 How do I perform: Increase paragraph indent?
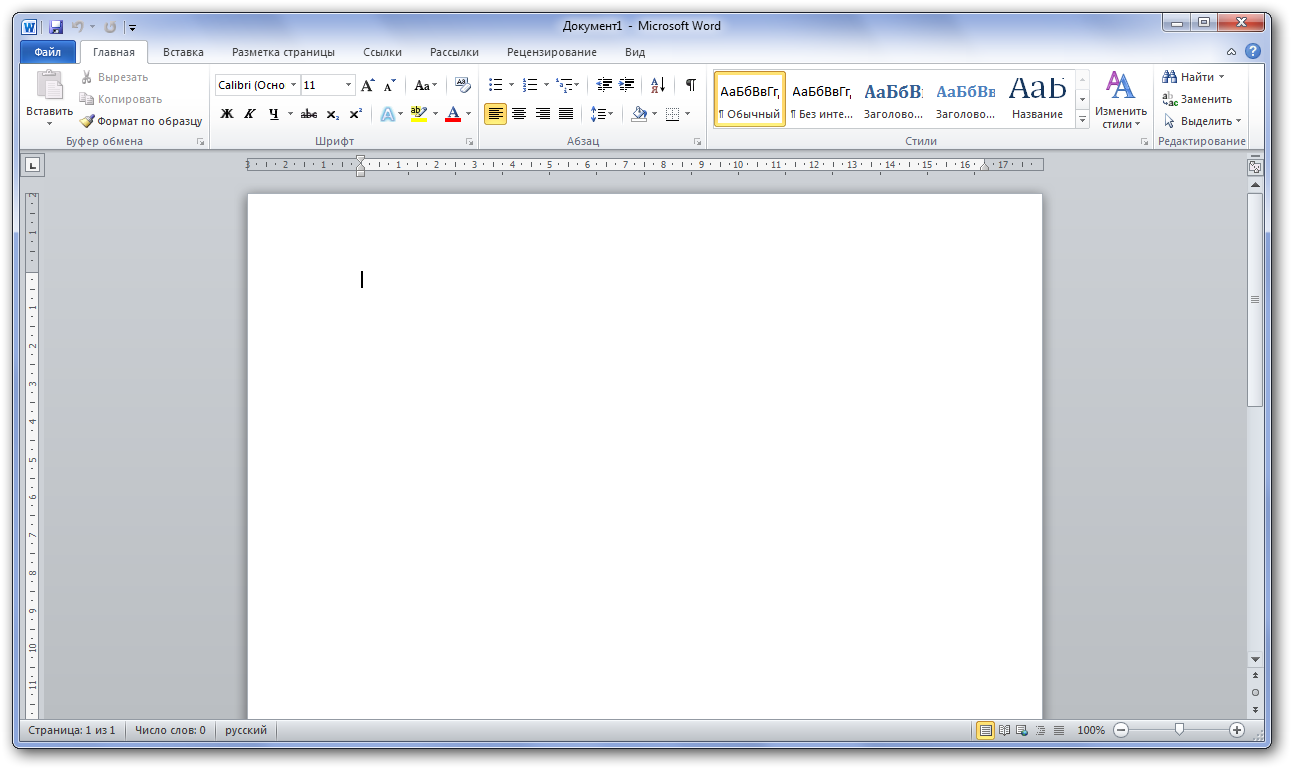pyautogui.click(x=627, y=85)
